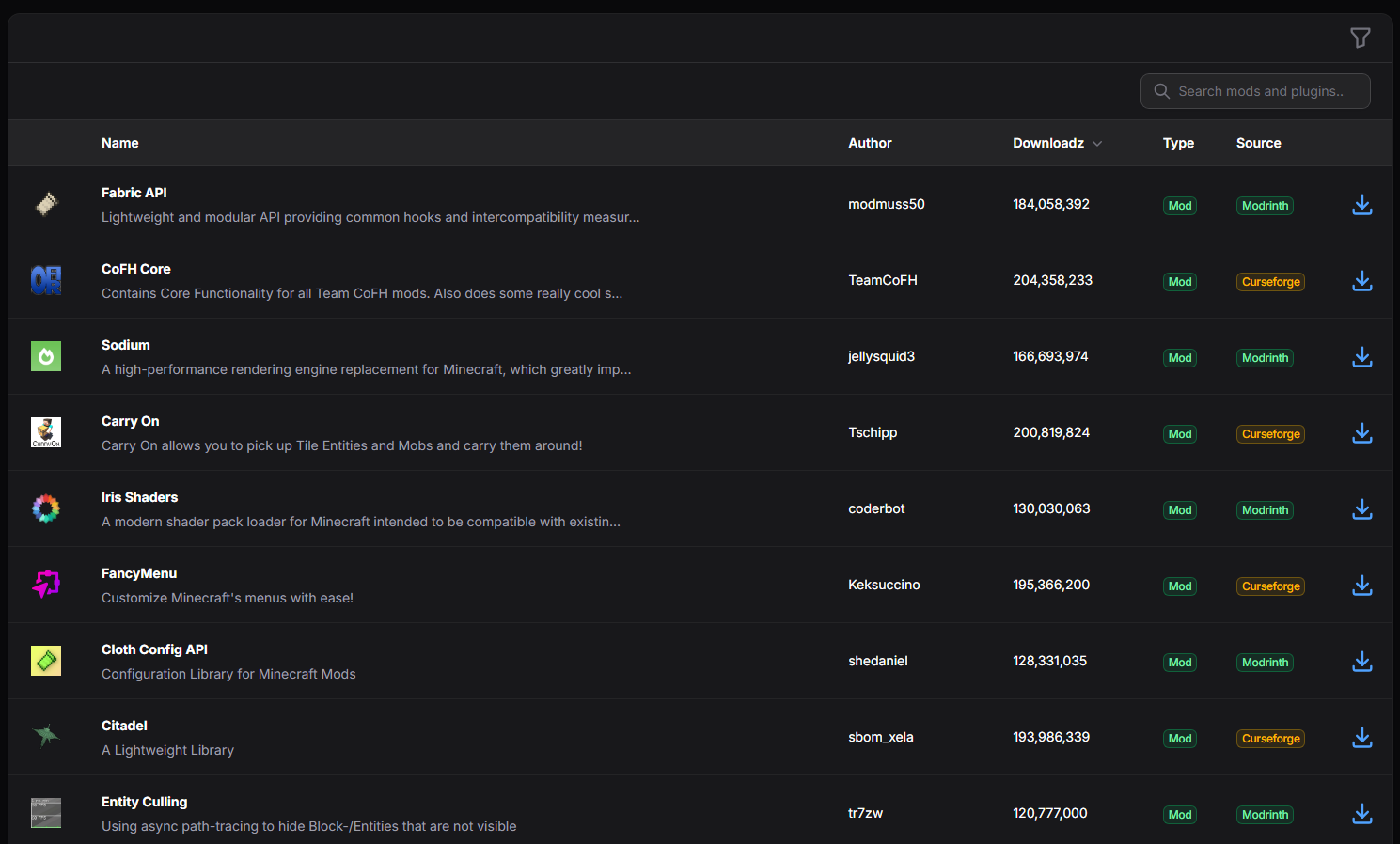Open the Sodium mod title link
Image resolution: width=1400 pixels, height=844 pixels.
point(126,345)
